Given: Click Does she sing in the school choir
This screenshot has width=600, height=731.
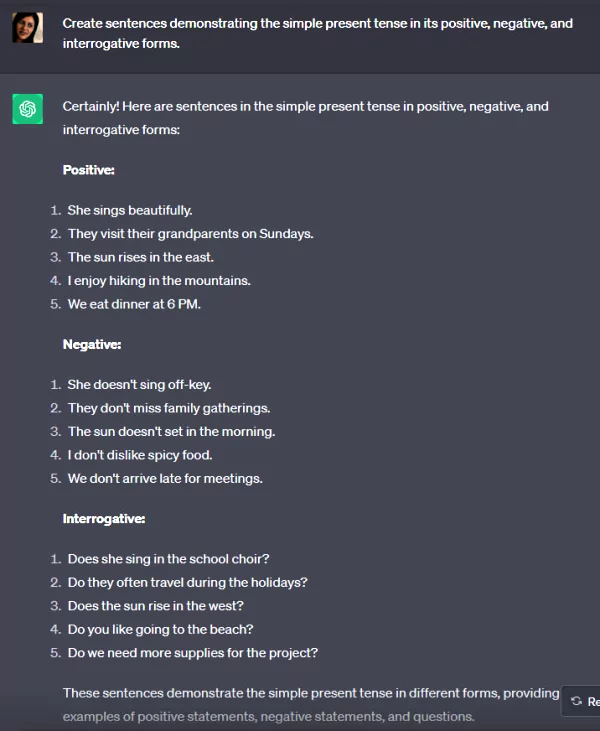Looking at the screenshot, I should click(x=168, y=559).
